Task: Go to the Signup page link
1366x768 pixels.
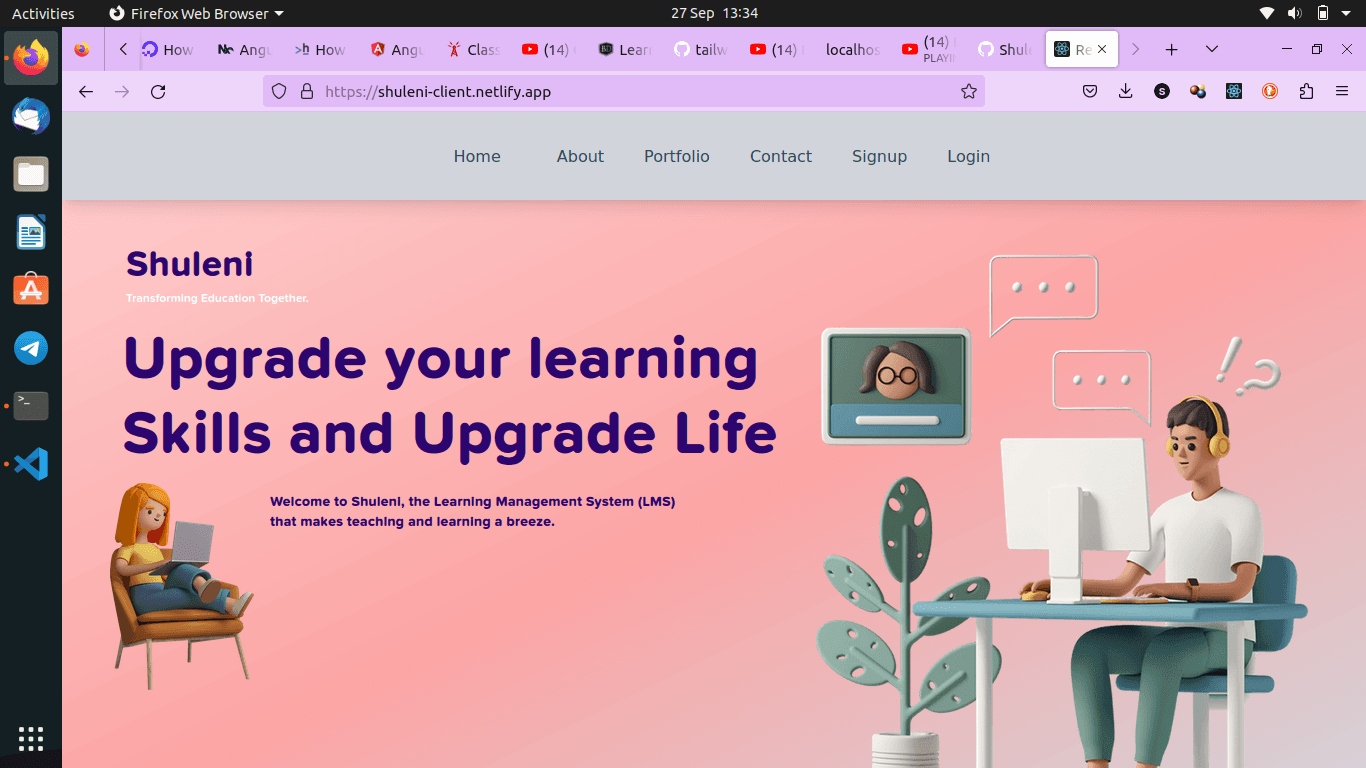Action: point(879,156)
